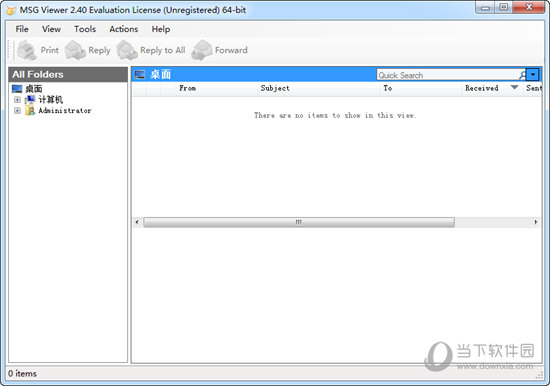Screen dimensions: 550x386
Task: Select the 桌面 desktop icon in folder tree
Action: click(17, 89)
